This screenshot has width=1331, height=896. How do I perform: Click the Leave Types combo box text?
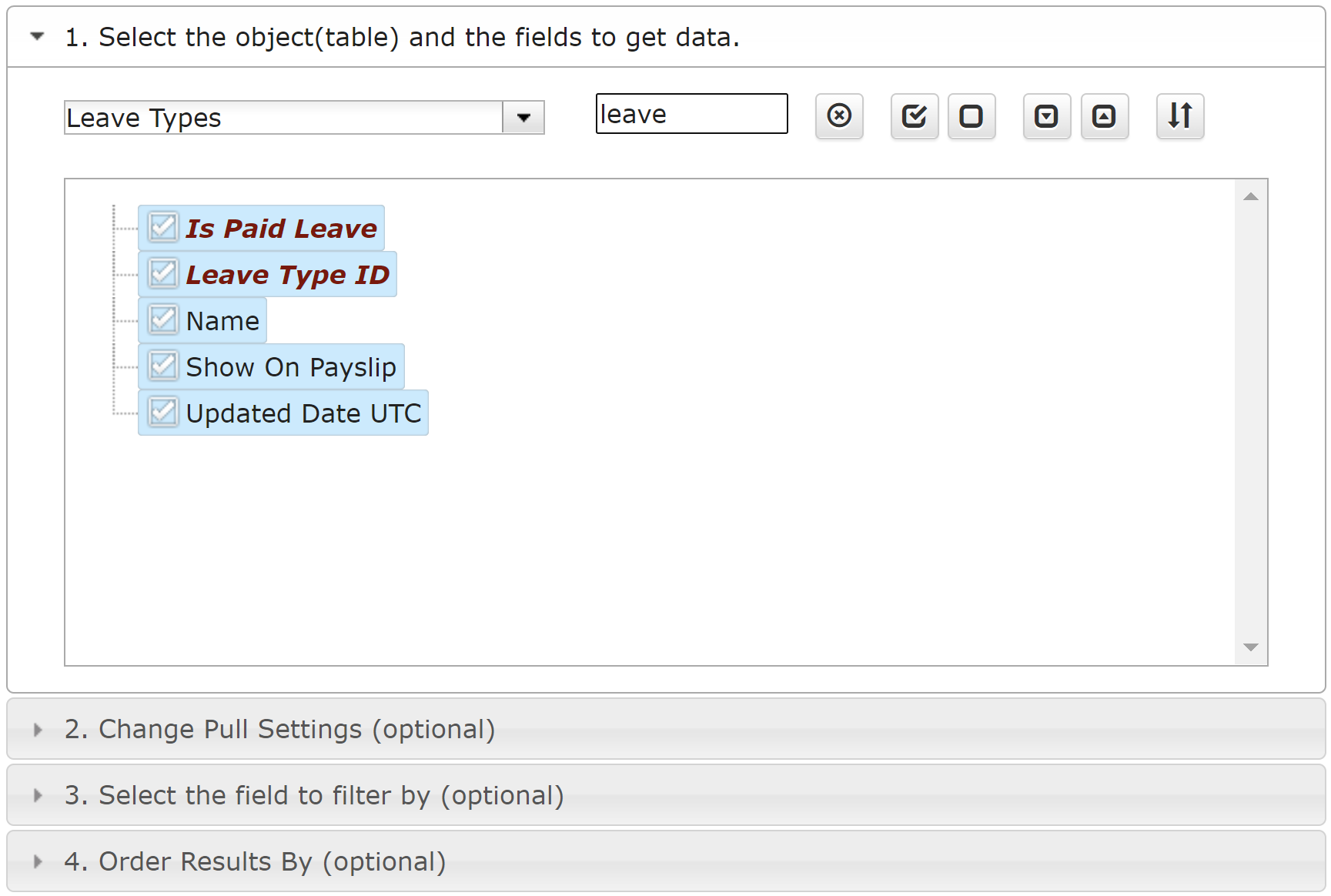pos(283,118)
